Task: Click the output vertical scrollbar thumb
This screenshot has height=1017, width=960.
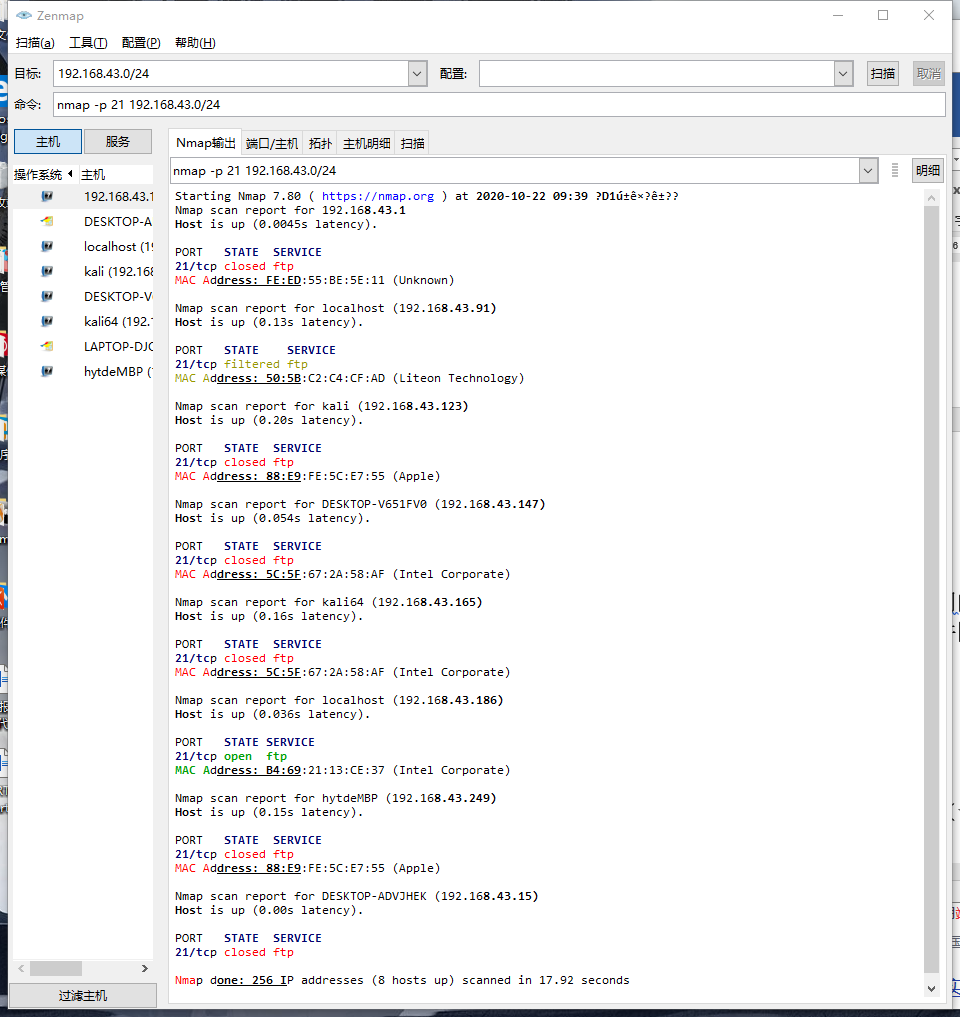Action: coord(931,590)
